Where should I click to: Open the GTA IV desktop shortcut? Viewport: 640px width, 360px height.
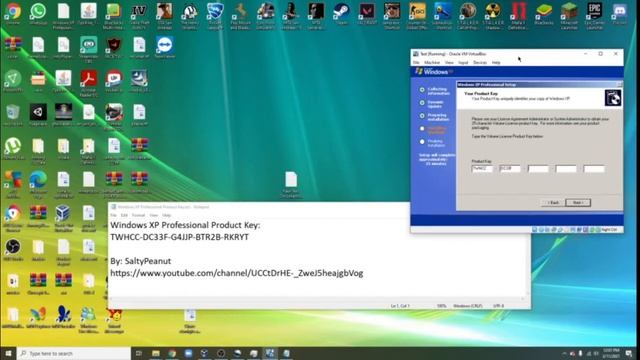pyautogui.click(x=139, y=11)
